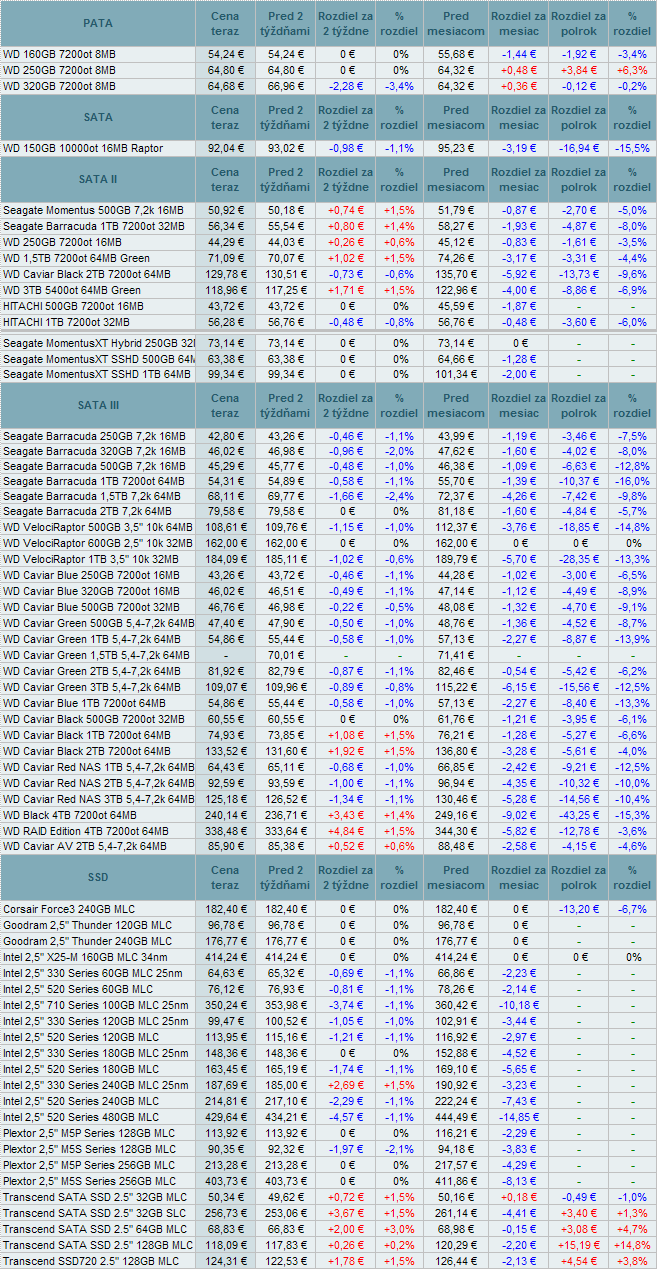Image resolution: width=657 pixels, height=1269 pixels.
Task: Click WD Caviar Blue 250GB 7200ot 16MB
Action: pos(92,574)
